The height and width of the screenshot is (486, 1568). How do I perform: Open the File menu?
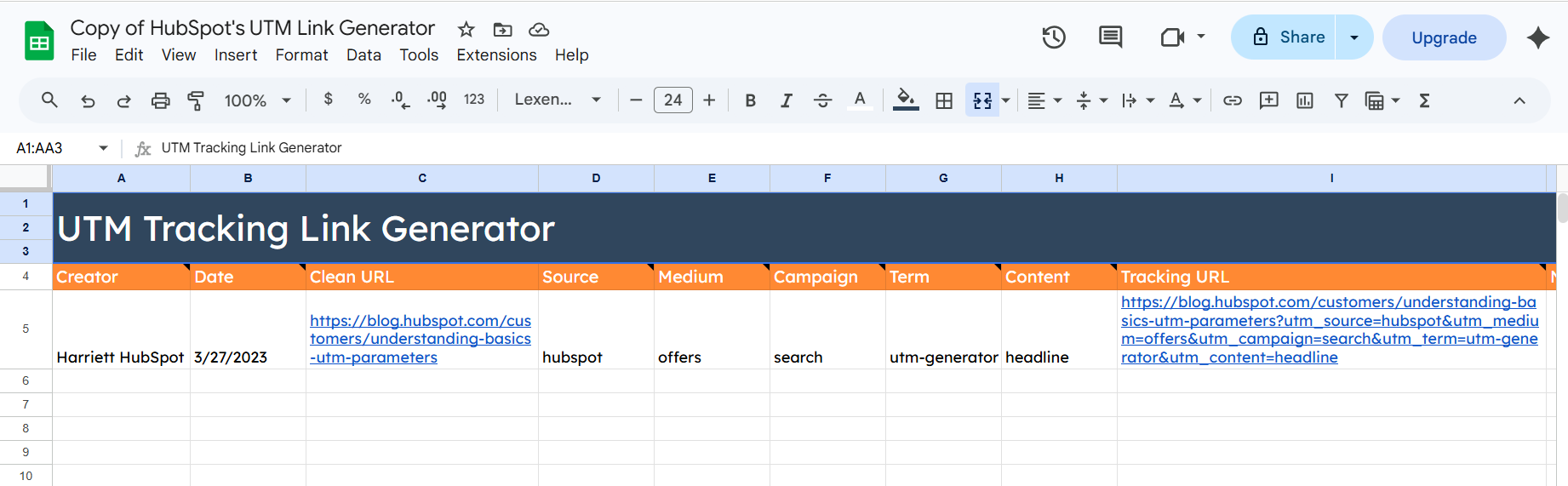(x=83, y=54)
